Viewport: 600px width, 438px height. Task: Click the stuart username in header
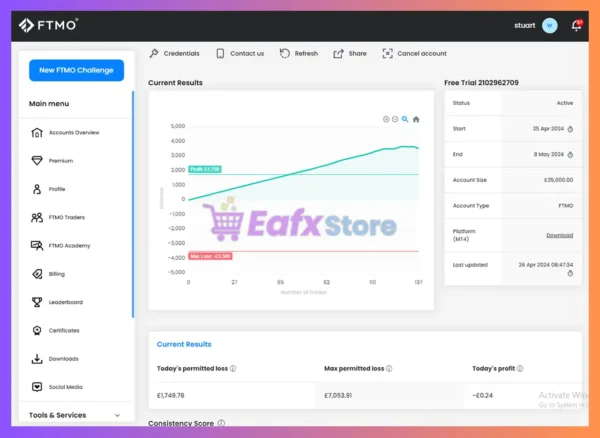point(525,26)
